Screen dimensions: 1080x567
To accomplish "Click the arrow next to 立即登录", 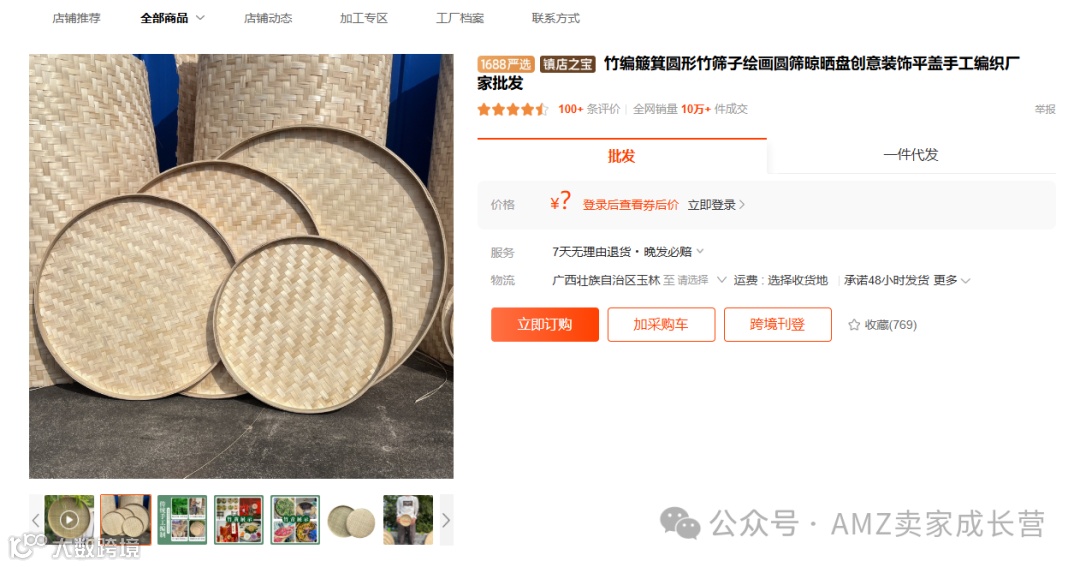I will 742,205.
